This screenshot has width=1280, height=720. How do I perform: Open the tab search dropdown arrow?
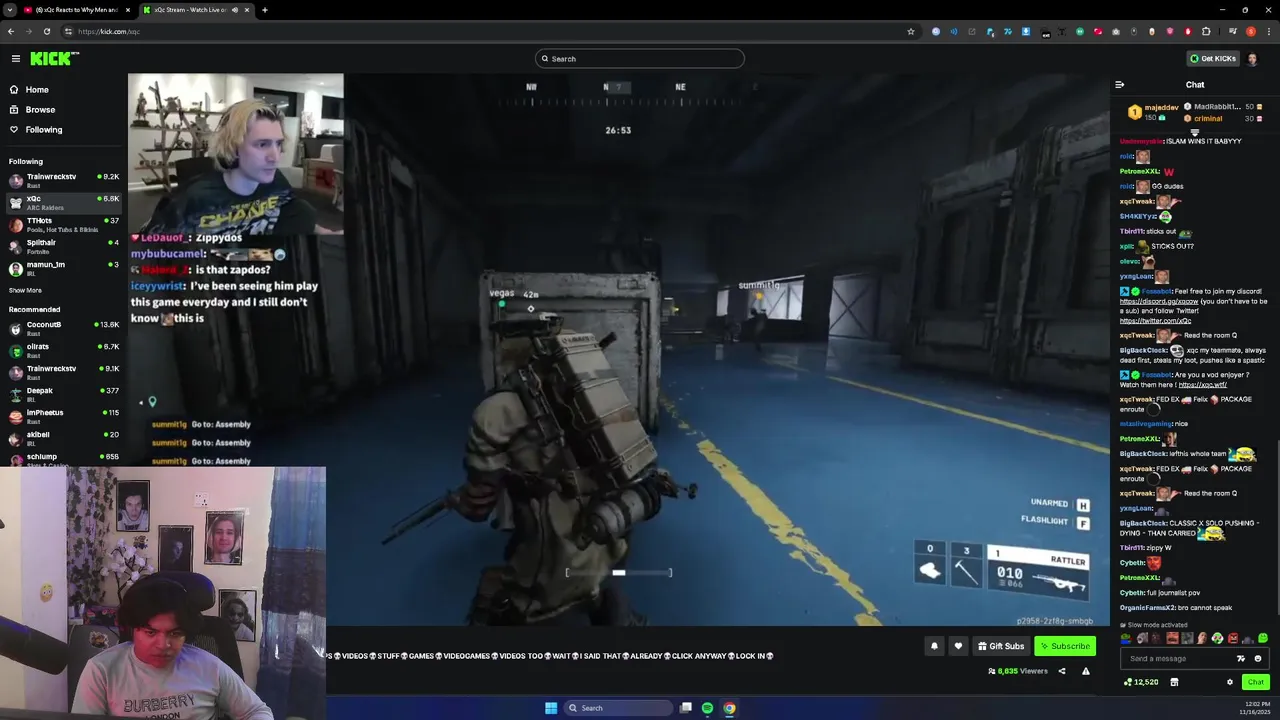click(x=9, y=10)
